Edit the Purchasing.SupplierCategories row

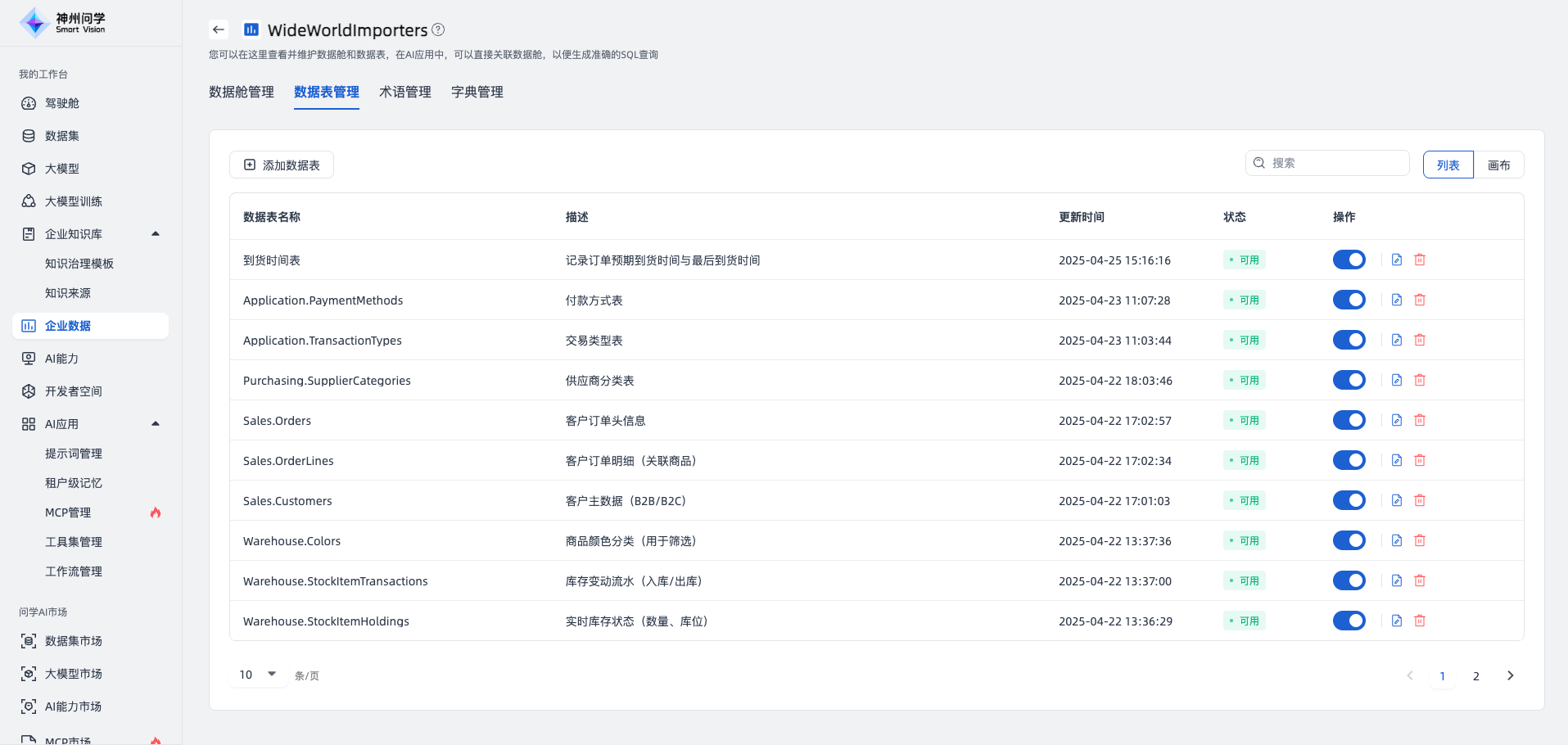pyautogui.click(x=1397, y=380)
